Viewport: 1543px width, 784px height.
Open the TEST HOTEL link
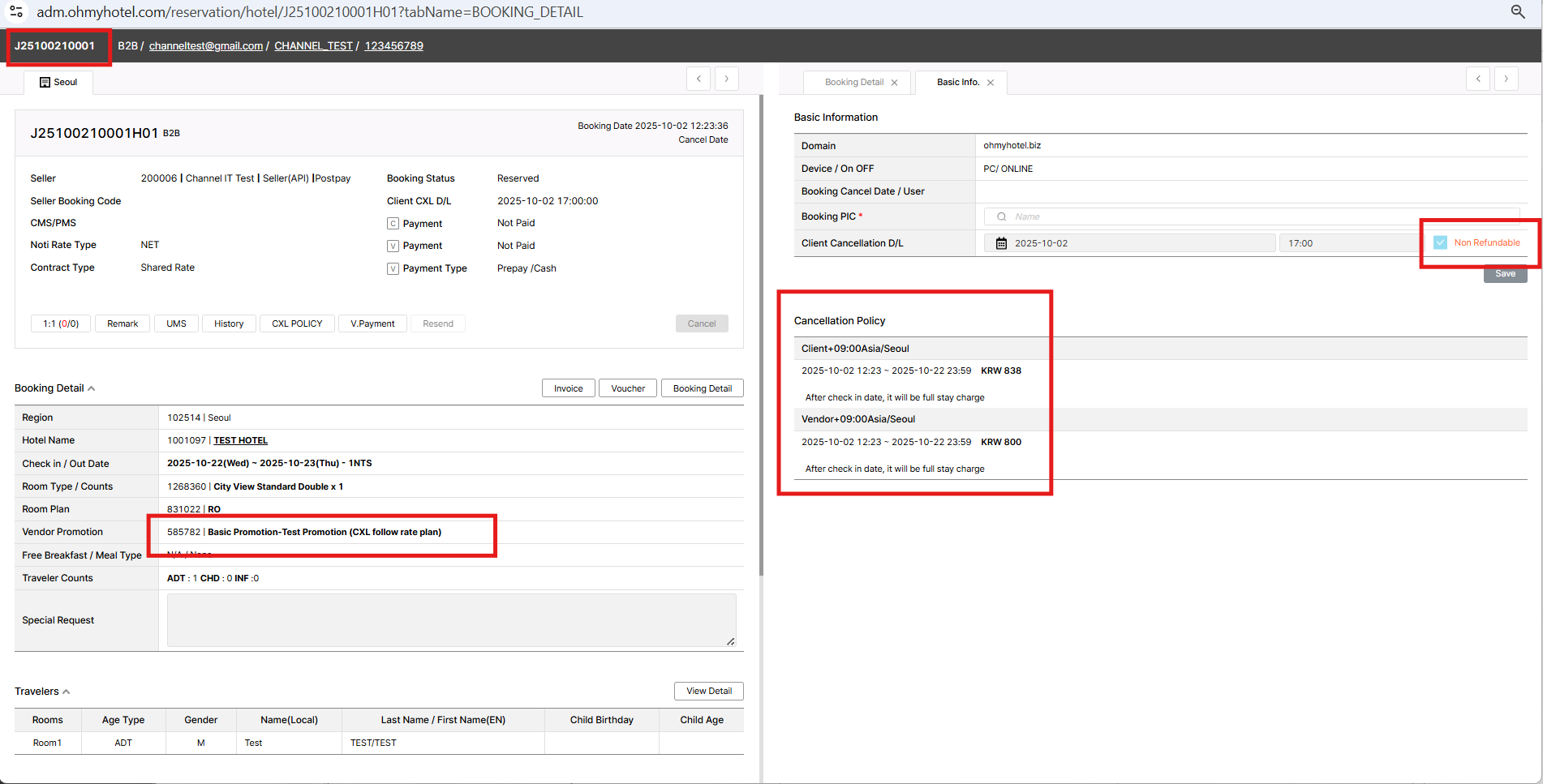240,440
